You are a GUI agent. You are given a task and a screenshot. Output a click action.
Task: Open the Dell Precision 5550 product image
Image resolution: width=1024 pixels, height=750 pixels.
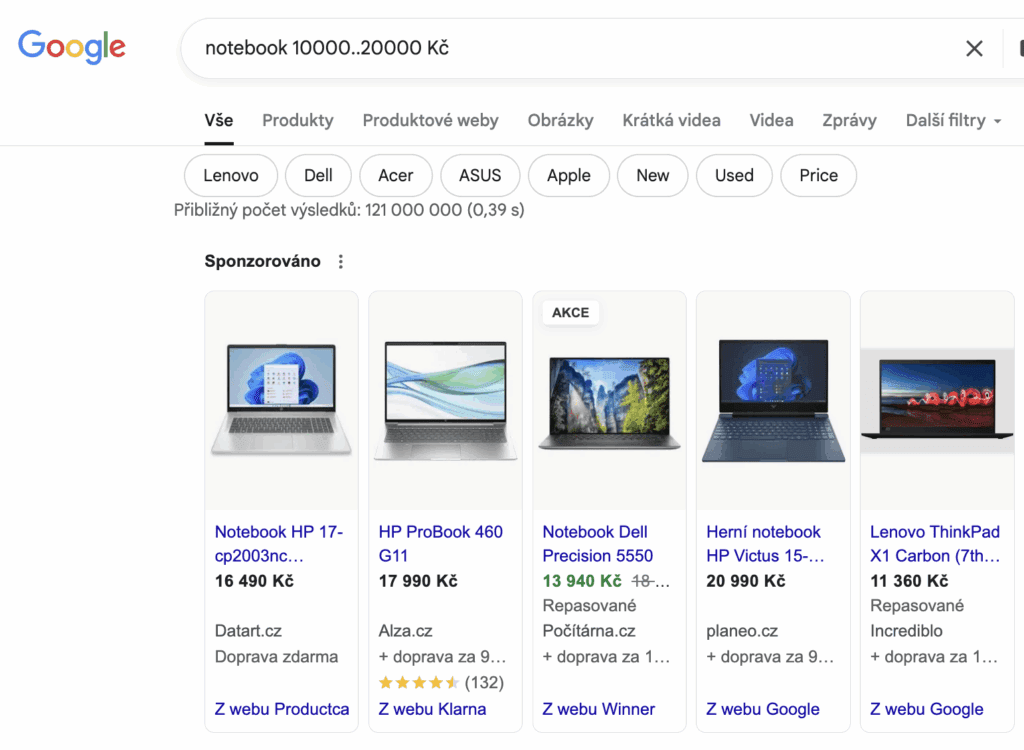(609, 400)
